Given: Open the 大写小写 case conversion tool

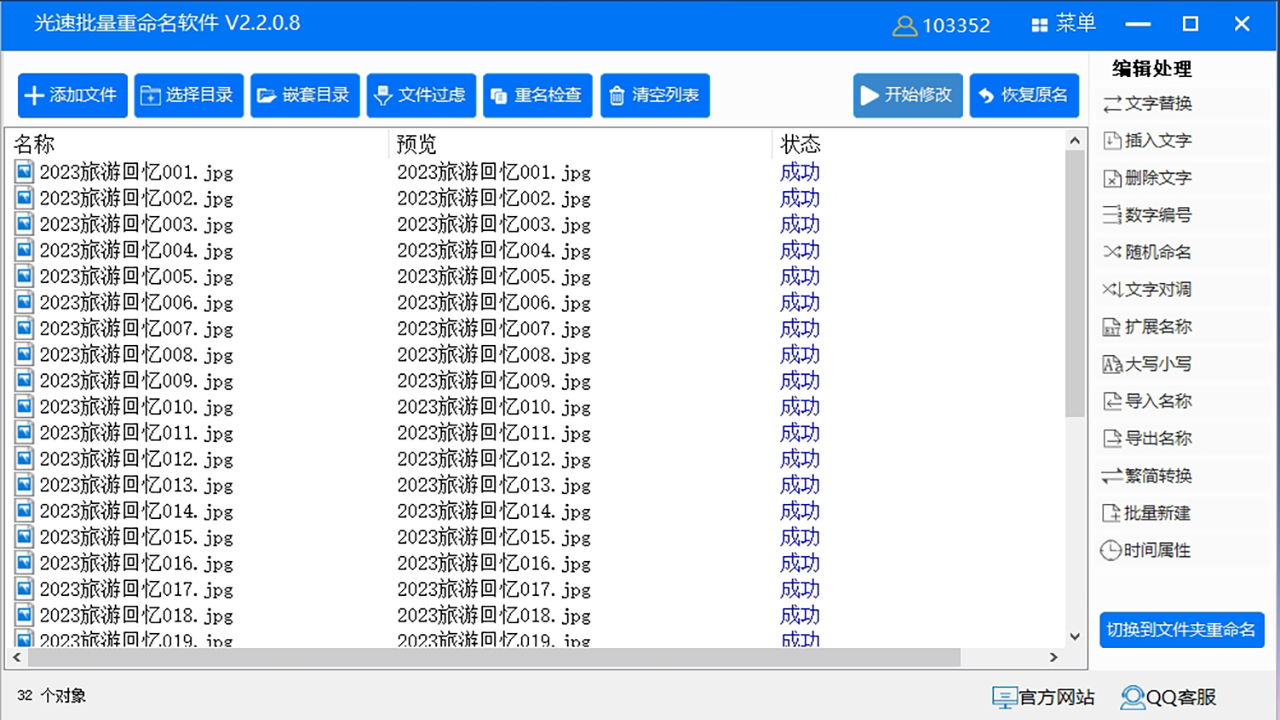Looking at the screenshot, I should (x=1143, y=363).
